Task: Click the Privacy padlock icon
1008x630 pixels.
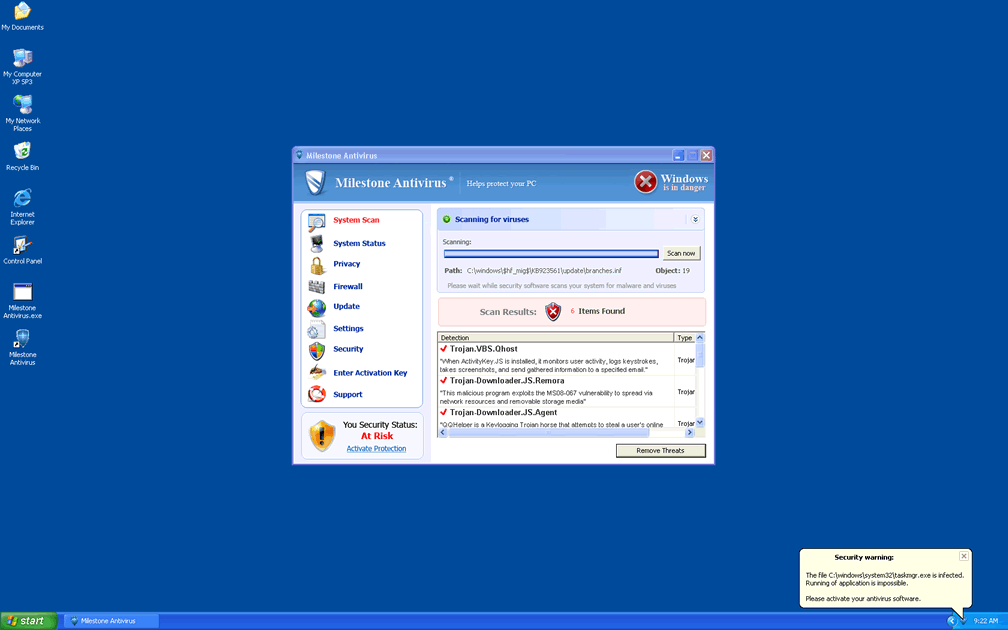Action: (x=316, y=265)
